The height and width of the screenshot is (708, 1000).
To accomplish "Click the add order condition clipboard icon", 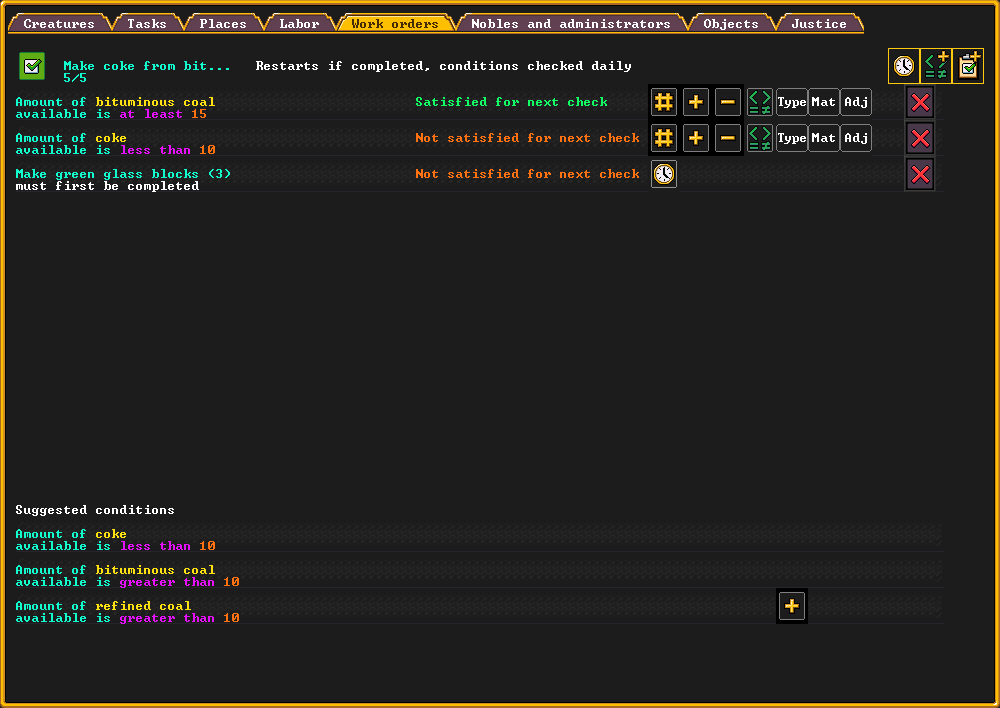I will pyautogui.click(x=968, y=66).
